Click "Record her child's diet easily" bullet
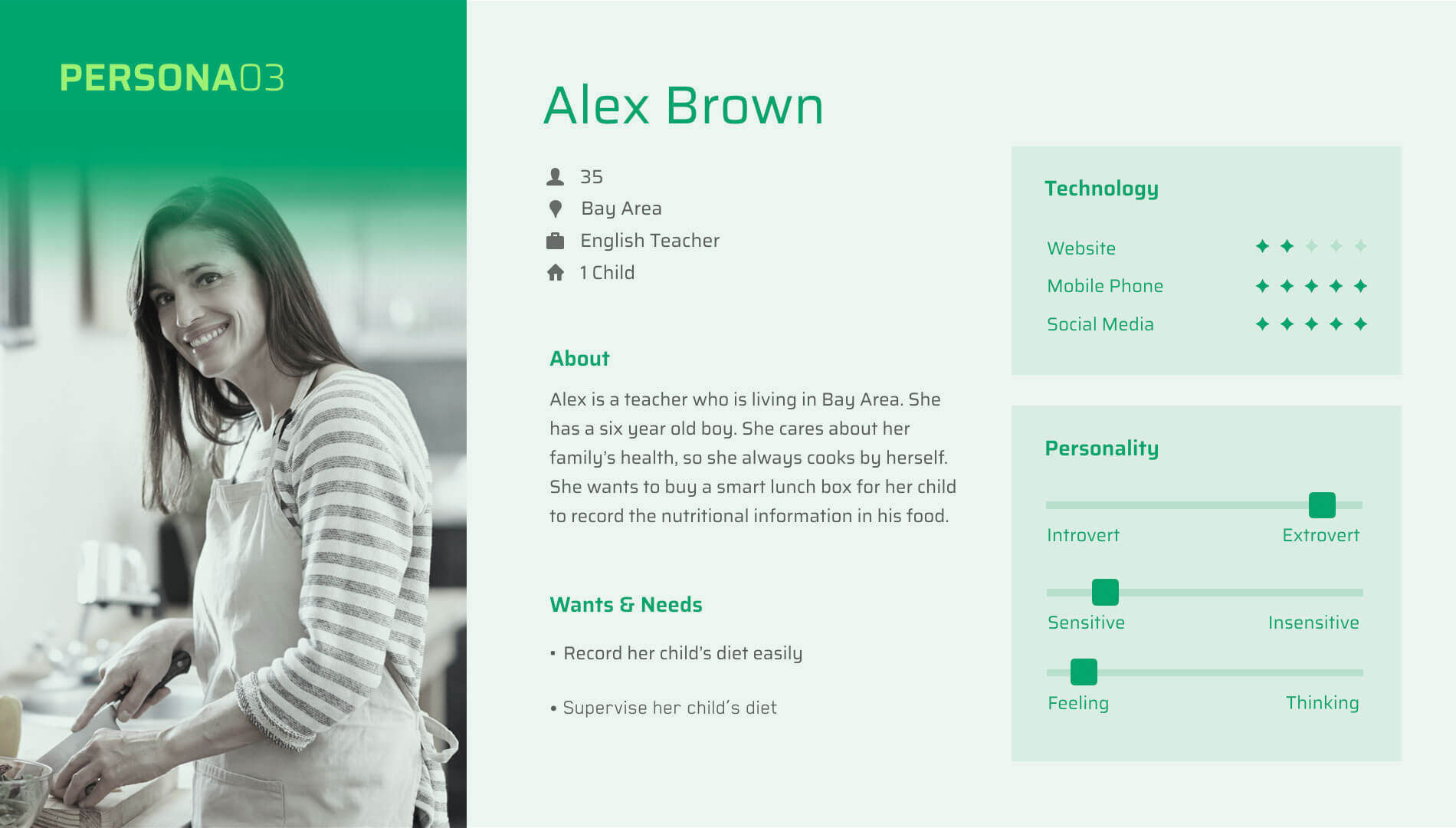The image size is (1456, 828). pos(682,653)
